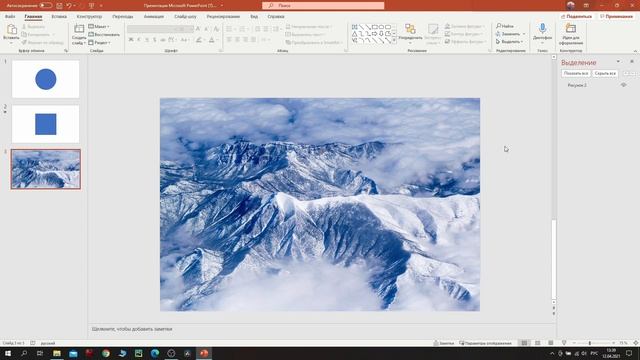The width and height of the screenshot is (640, 360).
Task: Switch to the Вставка tab
Action: (x=59, y=17)
